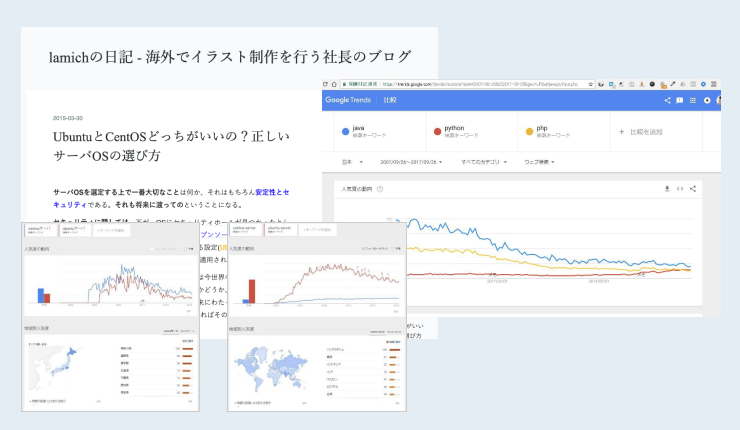The image size is (740, 430).
Task: Open the ウェブ検索 dropdown
Action: click(x=539, y=162)
